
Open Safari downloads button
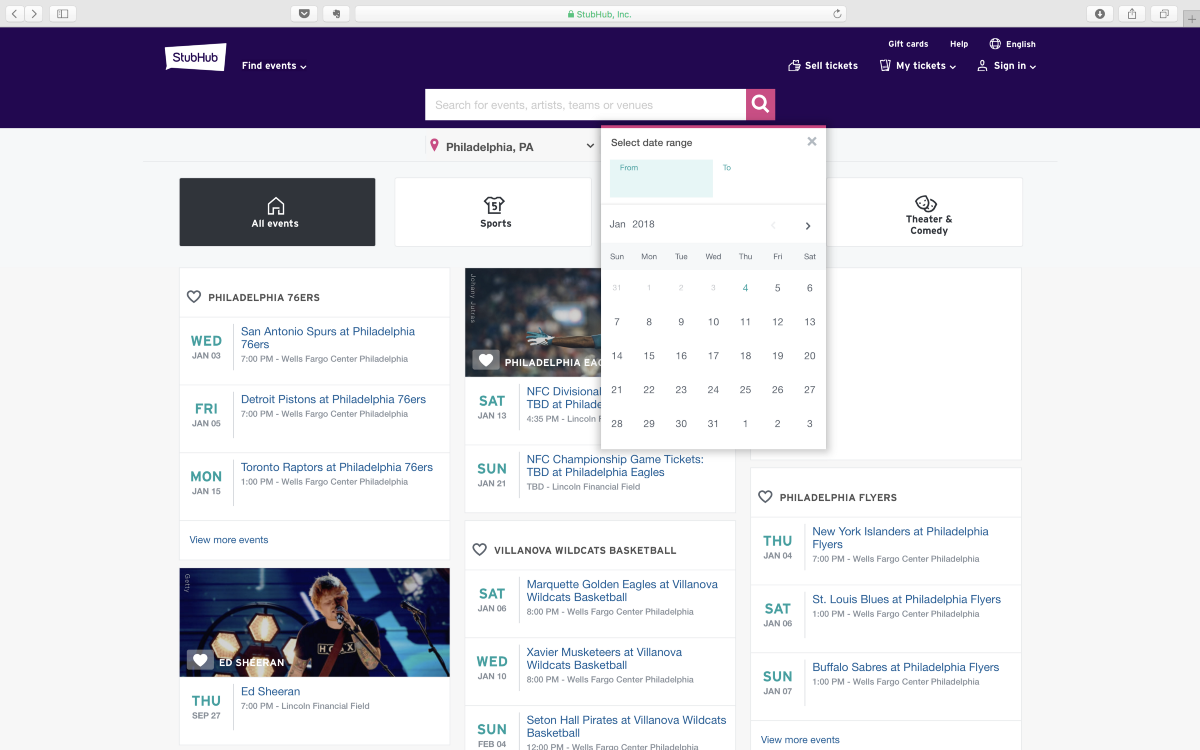coord(1100,14)
